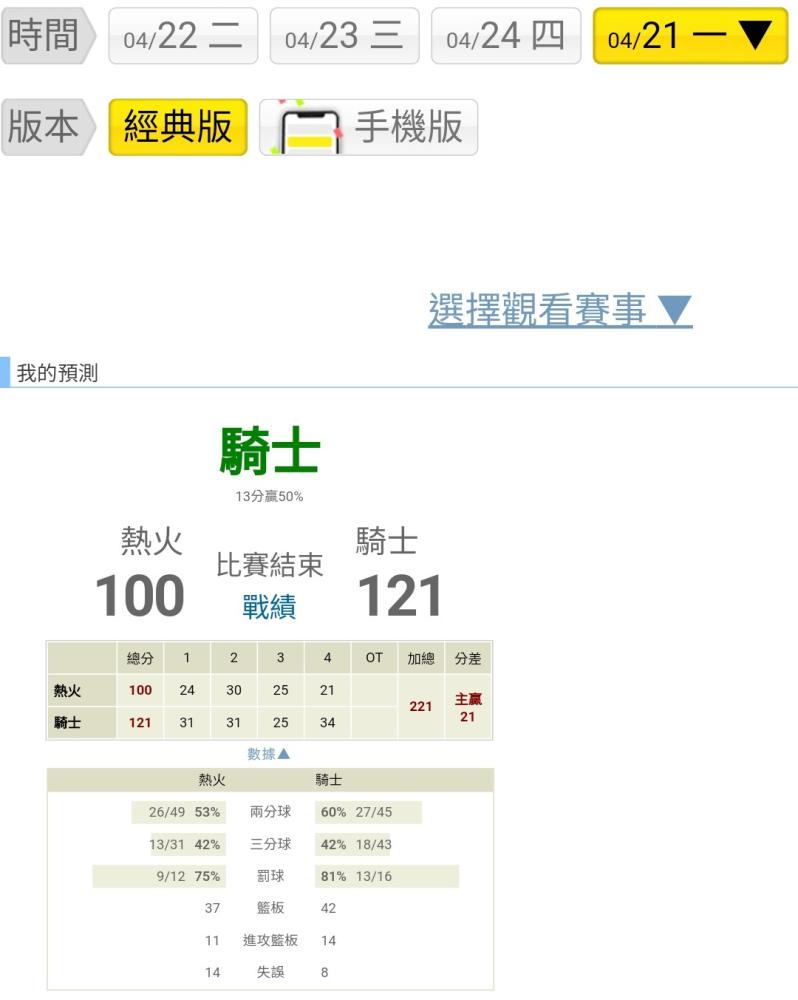
Task: Click the phone icon in 手機版 button
Action: point(309,129)
